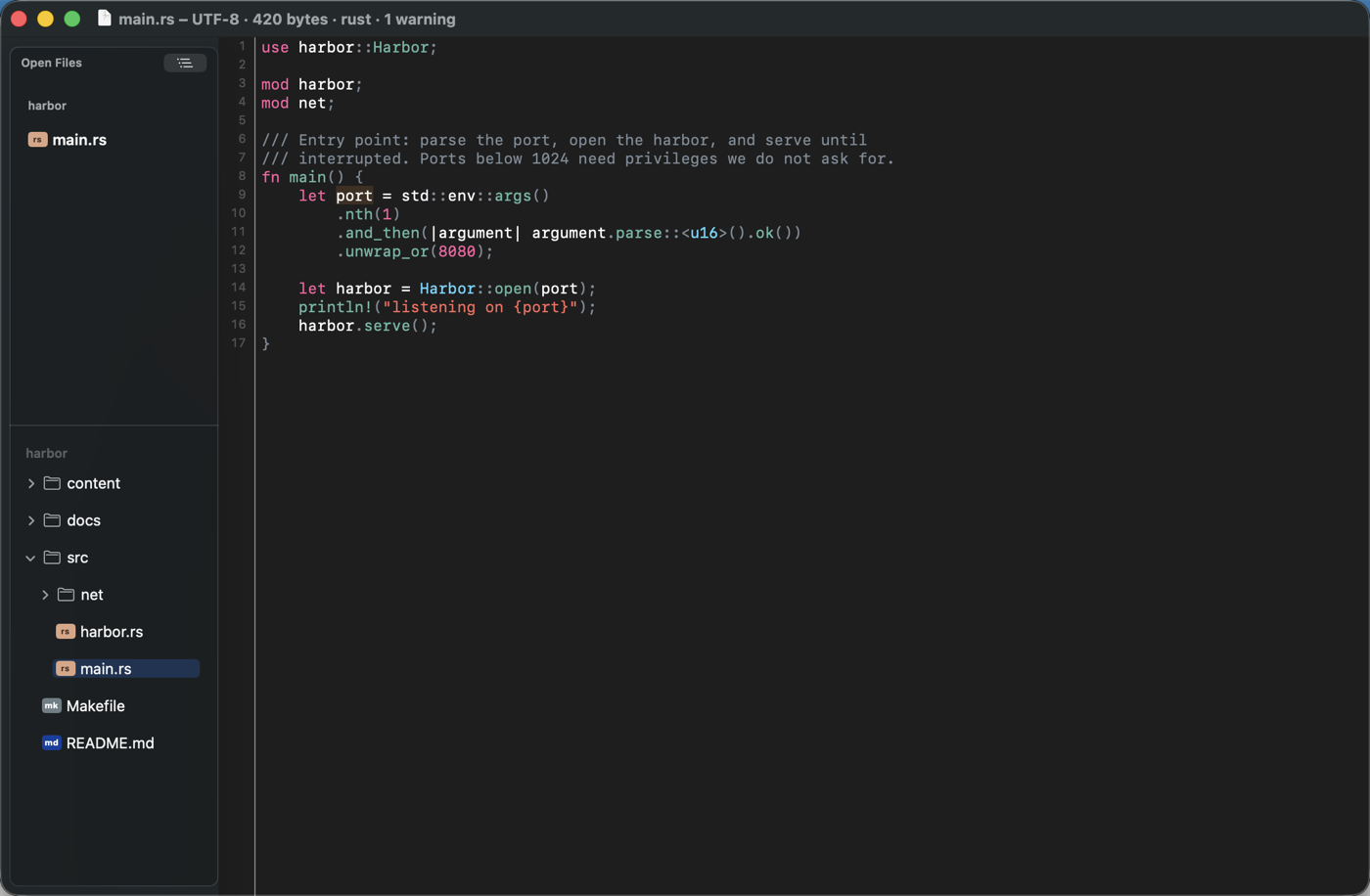
Task: Click the mk icon beside Makefile
Action: click(52, 706)
